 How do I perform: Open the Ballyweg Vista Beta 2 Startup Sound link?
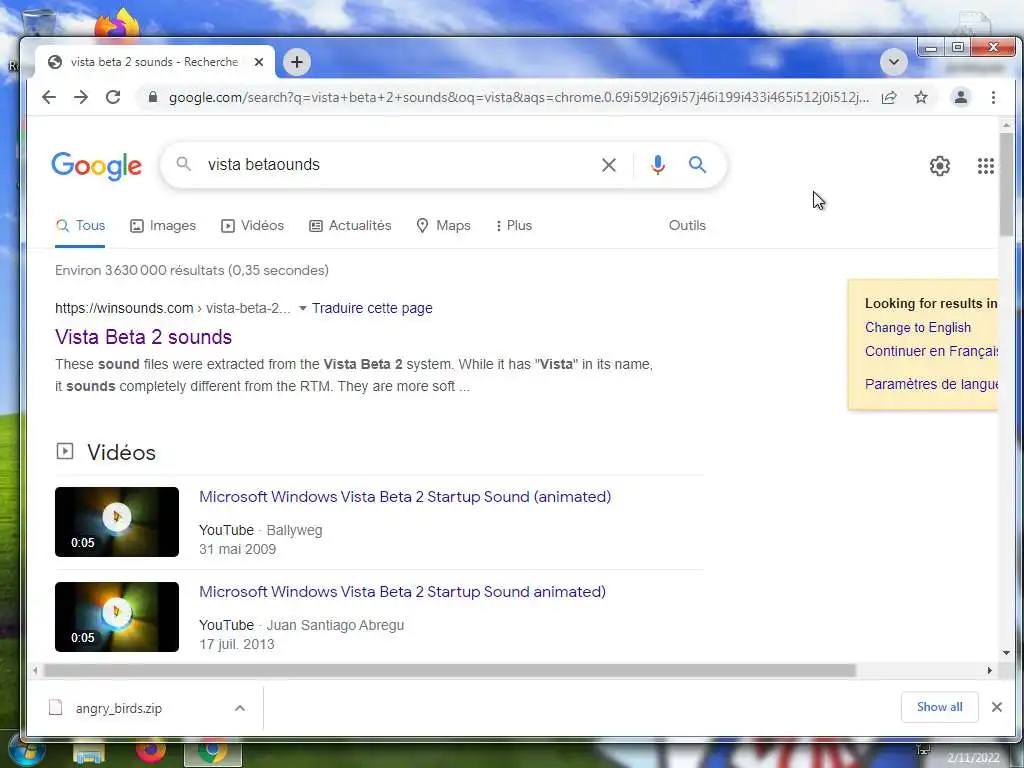(405, 497)
